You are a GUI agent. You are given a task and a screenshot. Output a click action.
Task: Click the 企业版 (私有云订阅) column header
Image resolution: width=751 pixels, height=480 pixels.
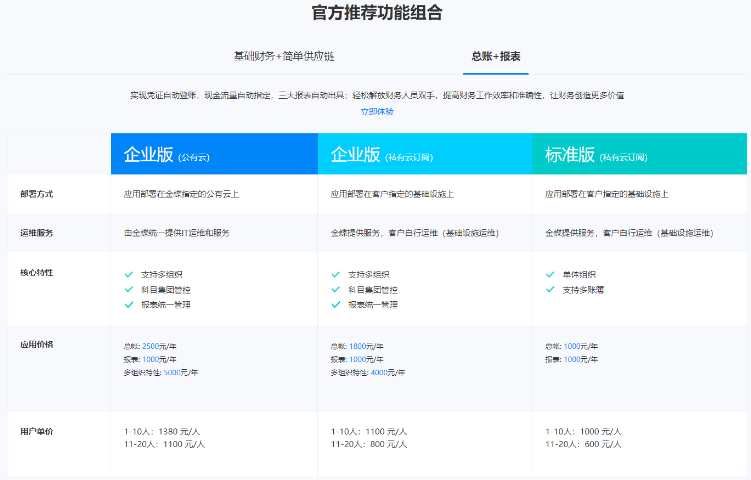425,154
